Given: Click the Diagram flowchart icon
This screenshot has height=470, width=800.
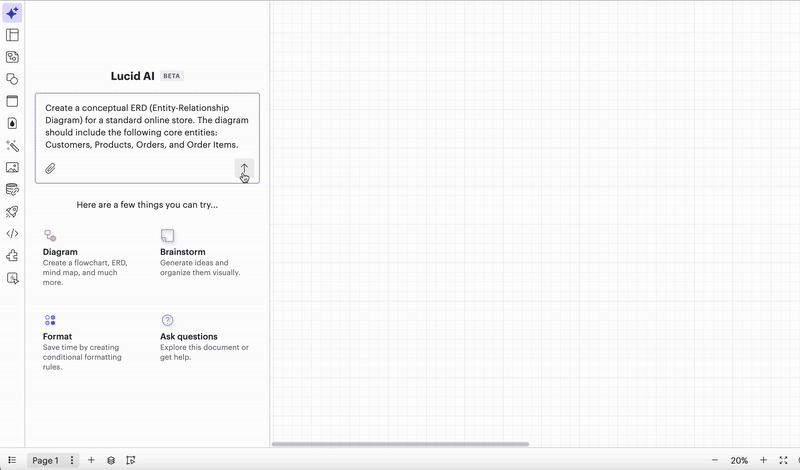Looking at the screenshot, I should click(x=50, y=235).
